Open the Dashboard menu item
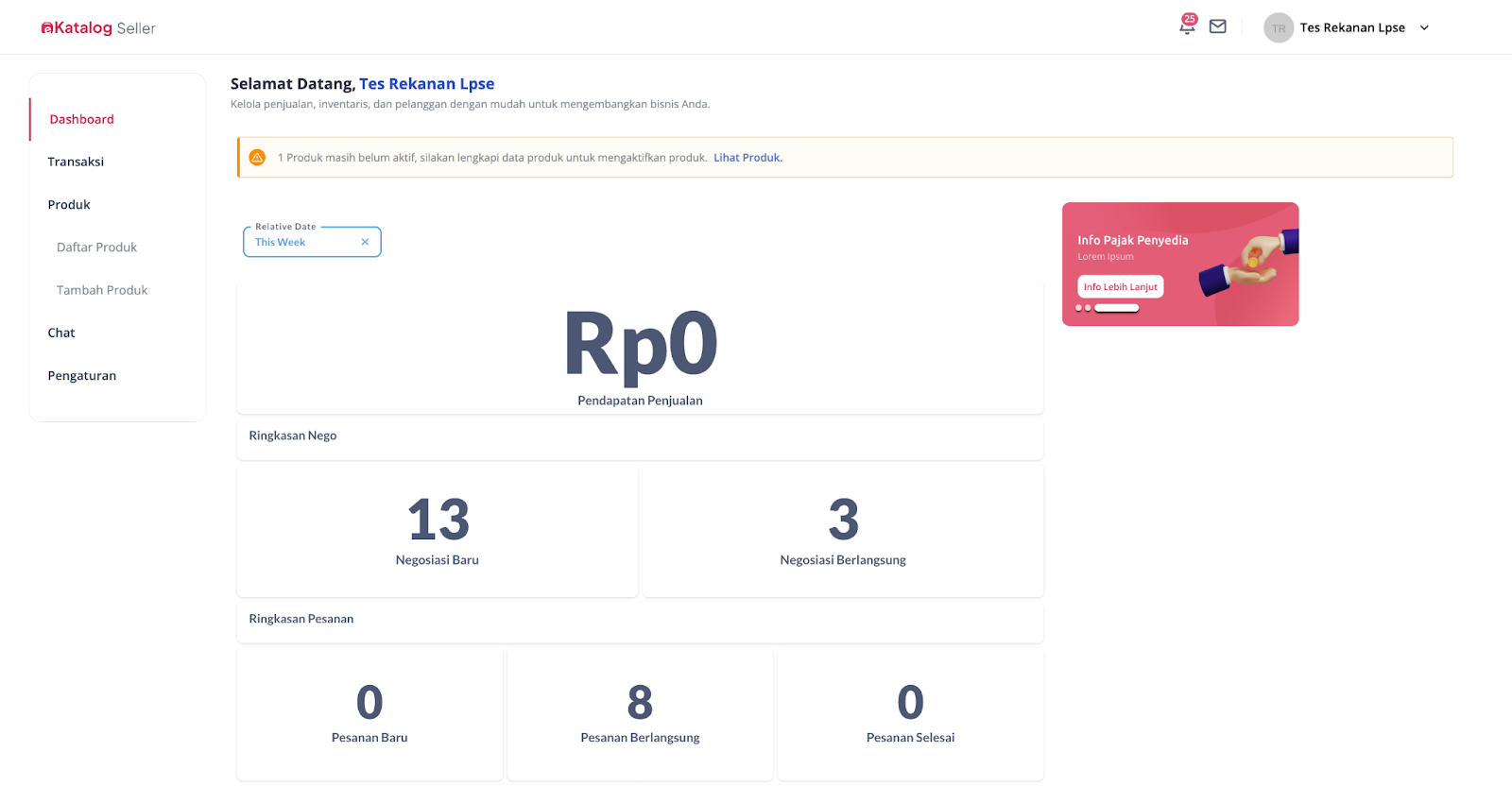Image resolution: width=1512 pixels, height=786 pixels. [x=81, y=119]
